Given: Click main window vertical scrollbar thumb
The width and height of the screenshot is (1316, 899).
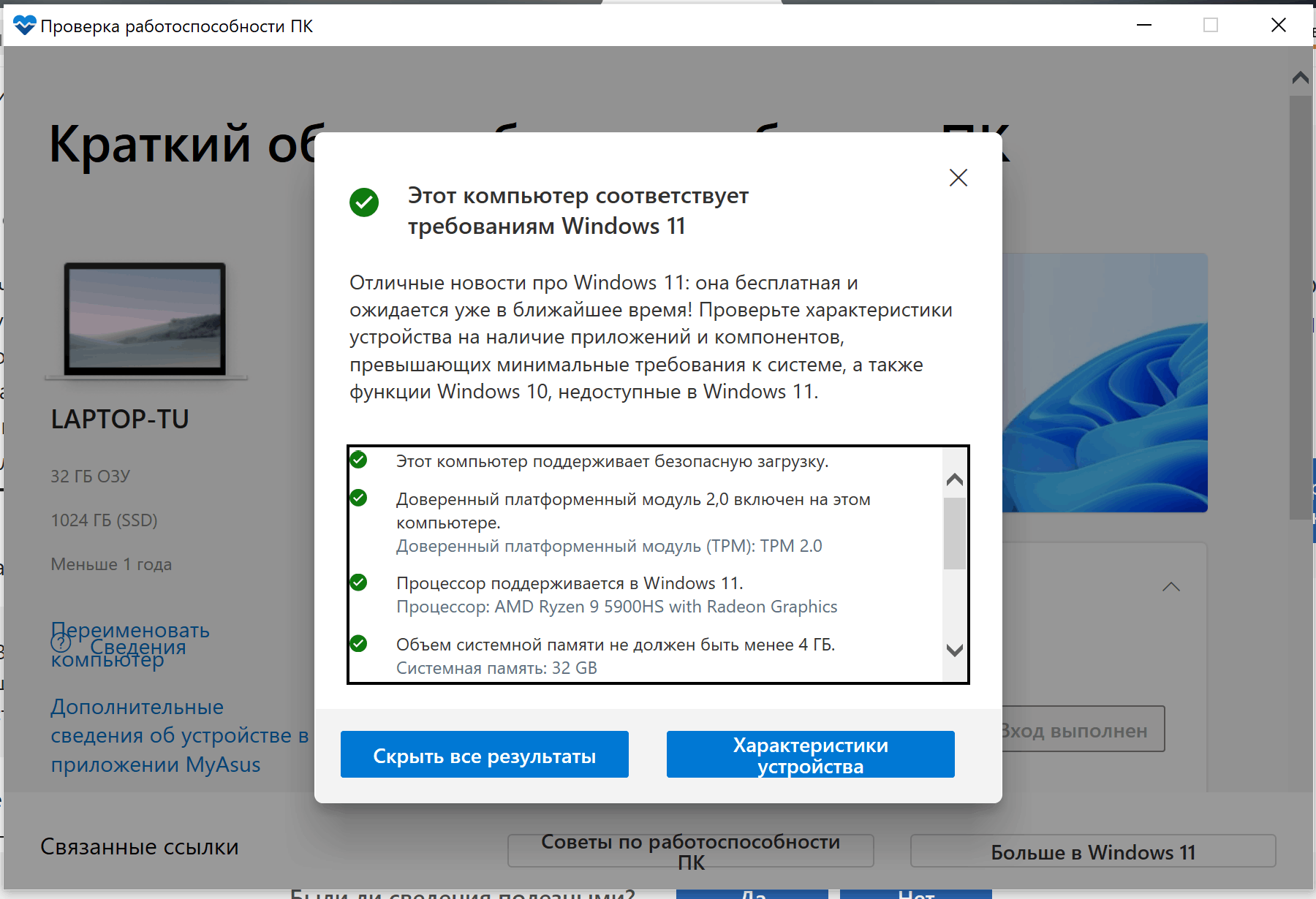Looking at the screenshot, I should [1301, 307].
